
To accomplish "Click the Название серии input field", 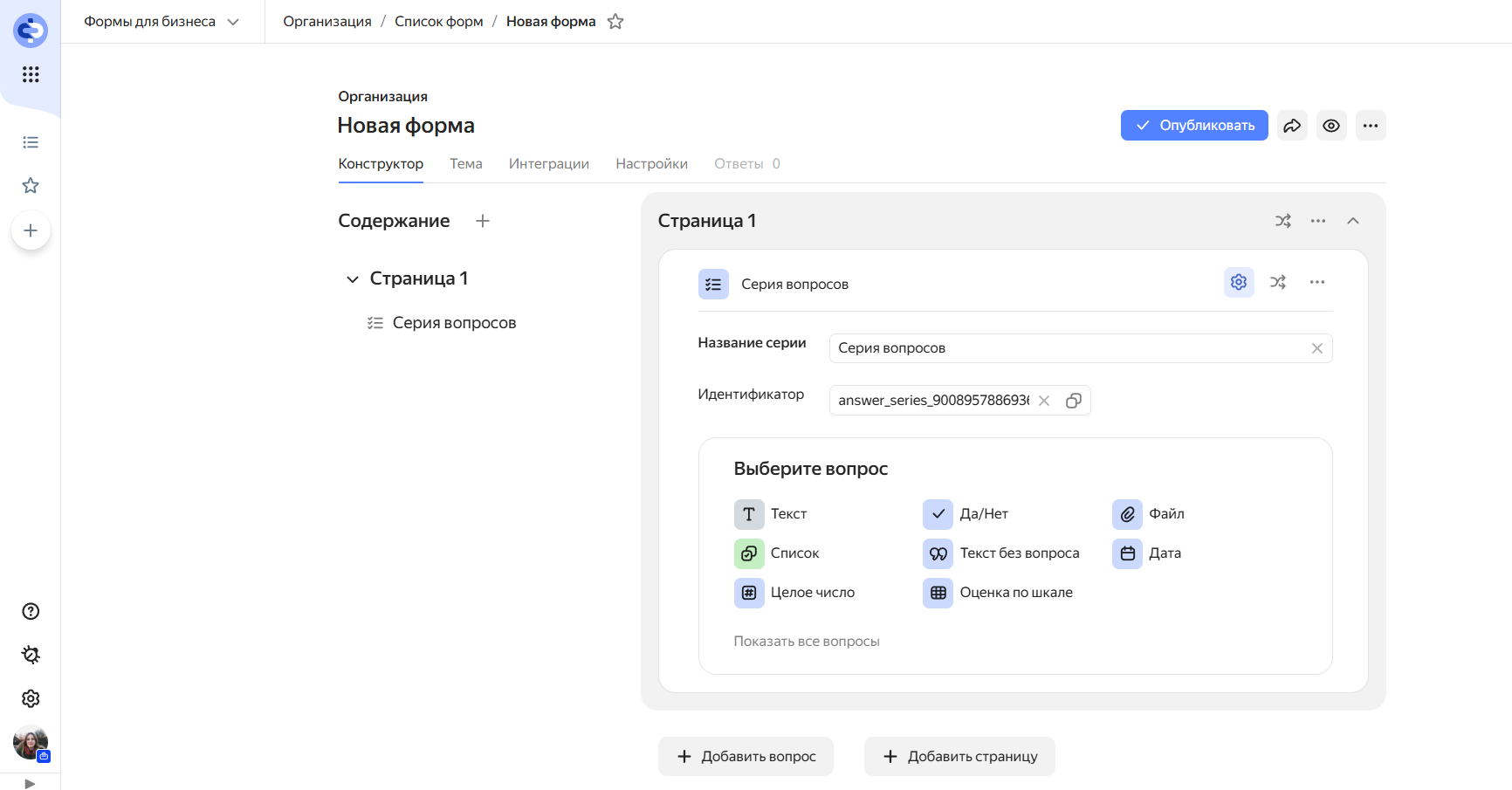I will (x=1069, y=348).
